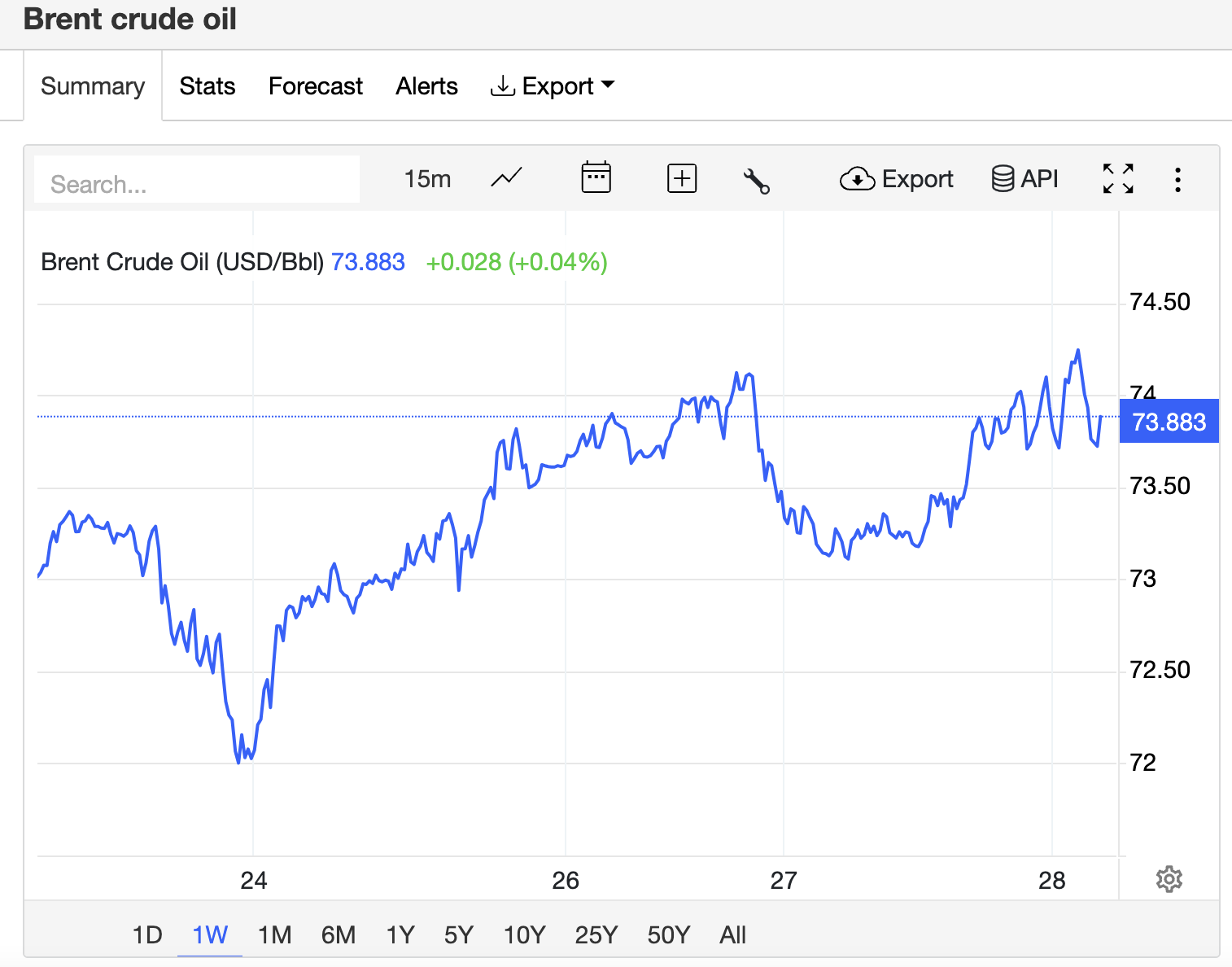The height and width of the screenshot is (967, 1232).
Task: Select the 1M time range
Action: 275,935
